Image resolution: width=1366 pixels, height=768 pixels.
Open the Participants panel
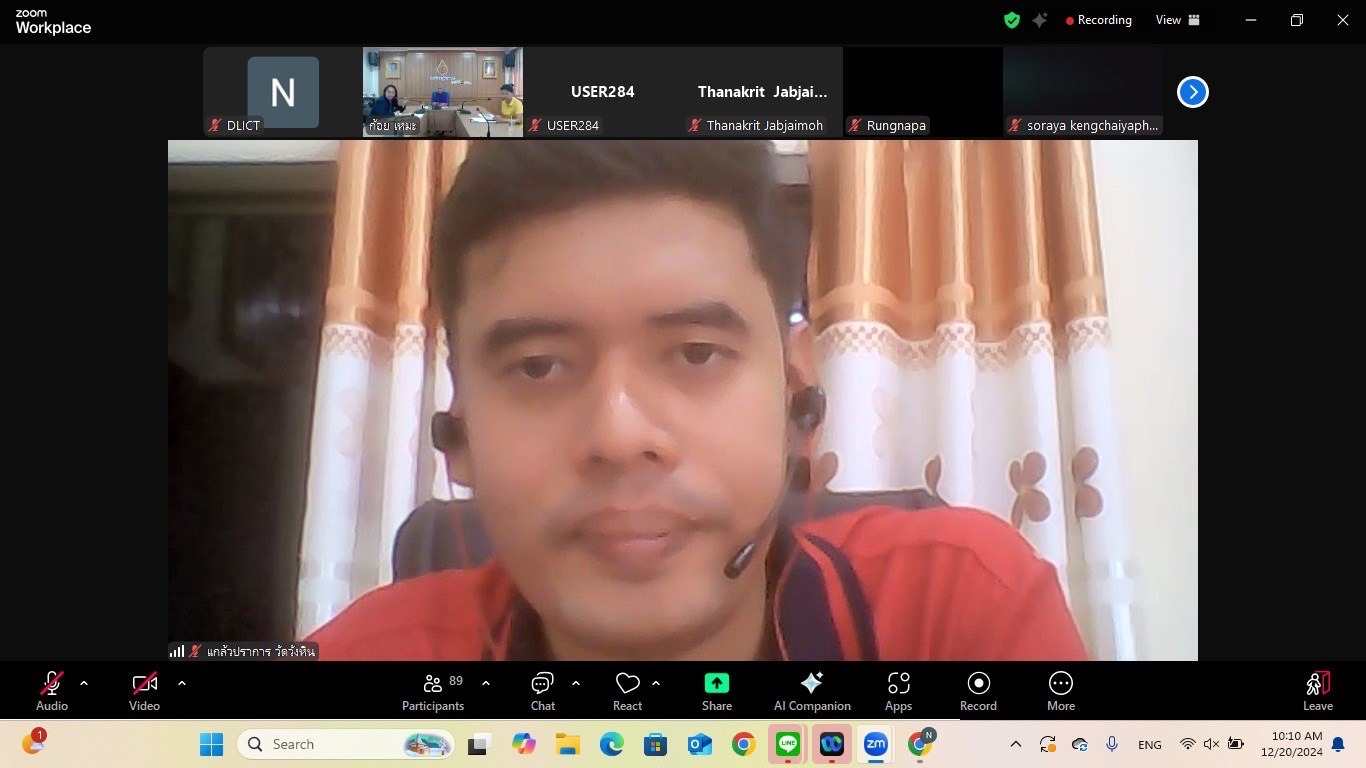[433, 691]
